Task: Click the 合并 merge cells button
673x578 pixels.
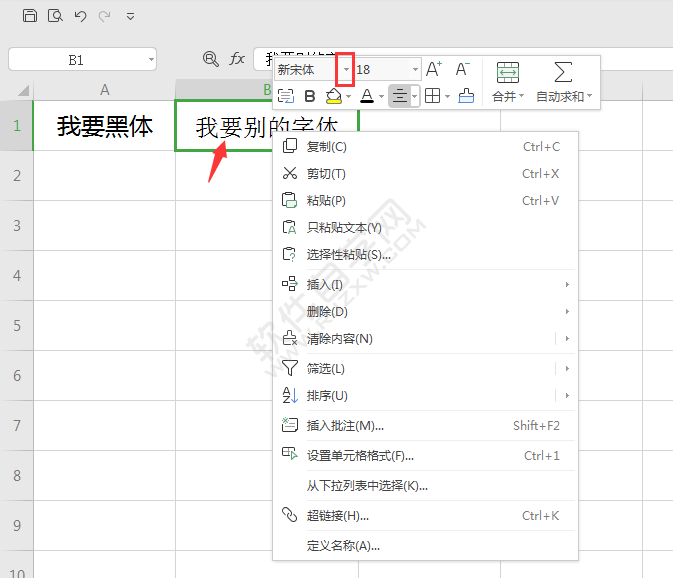Action: [x=508, y=82]
